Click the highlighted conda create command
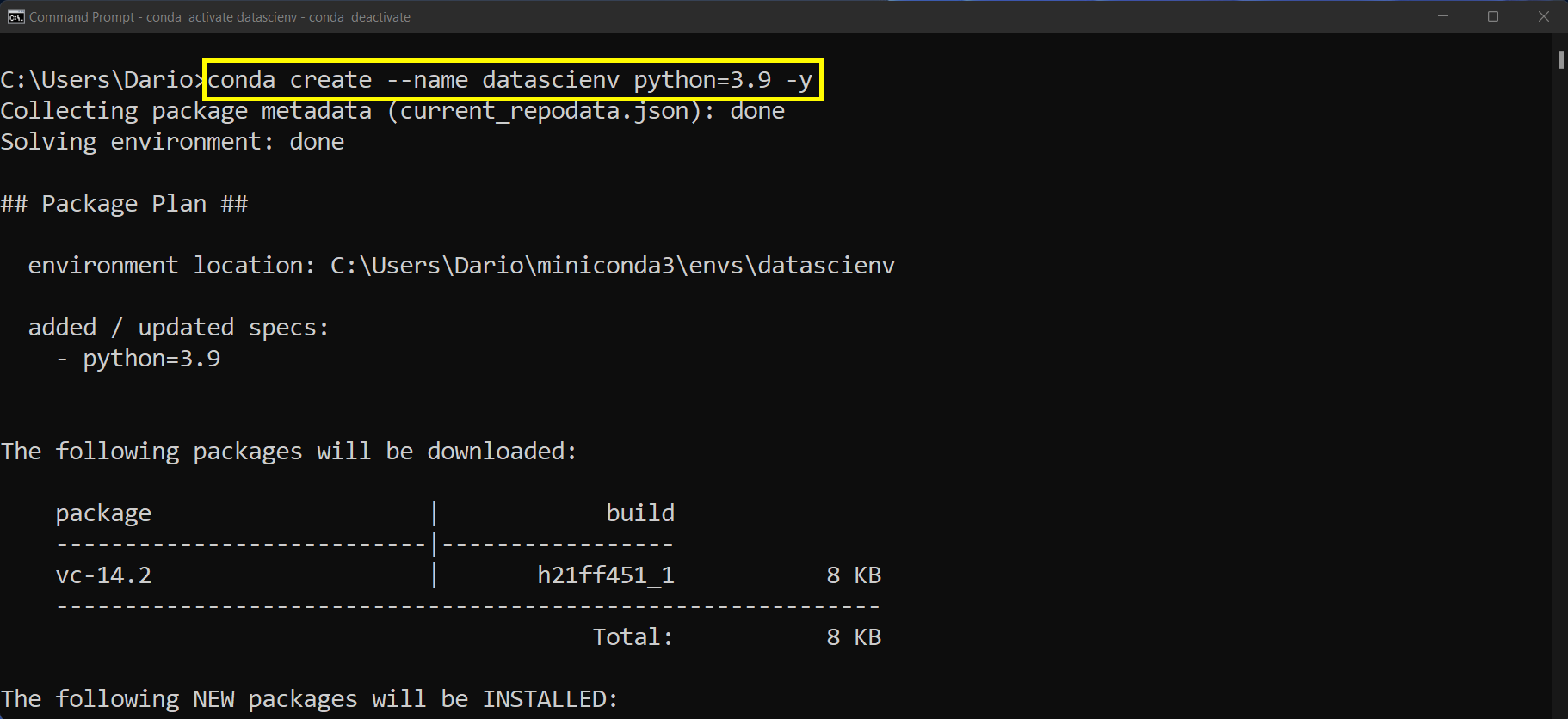 point(512,80)
